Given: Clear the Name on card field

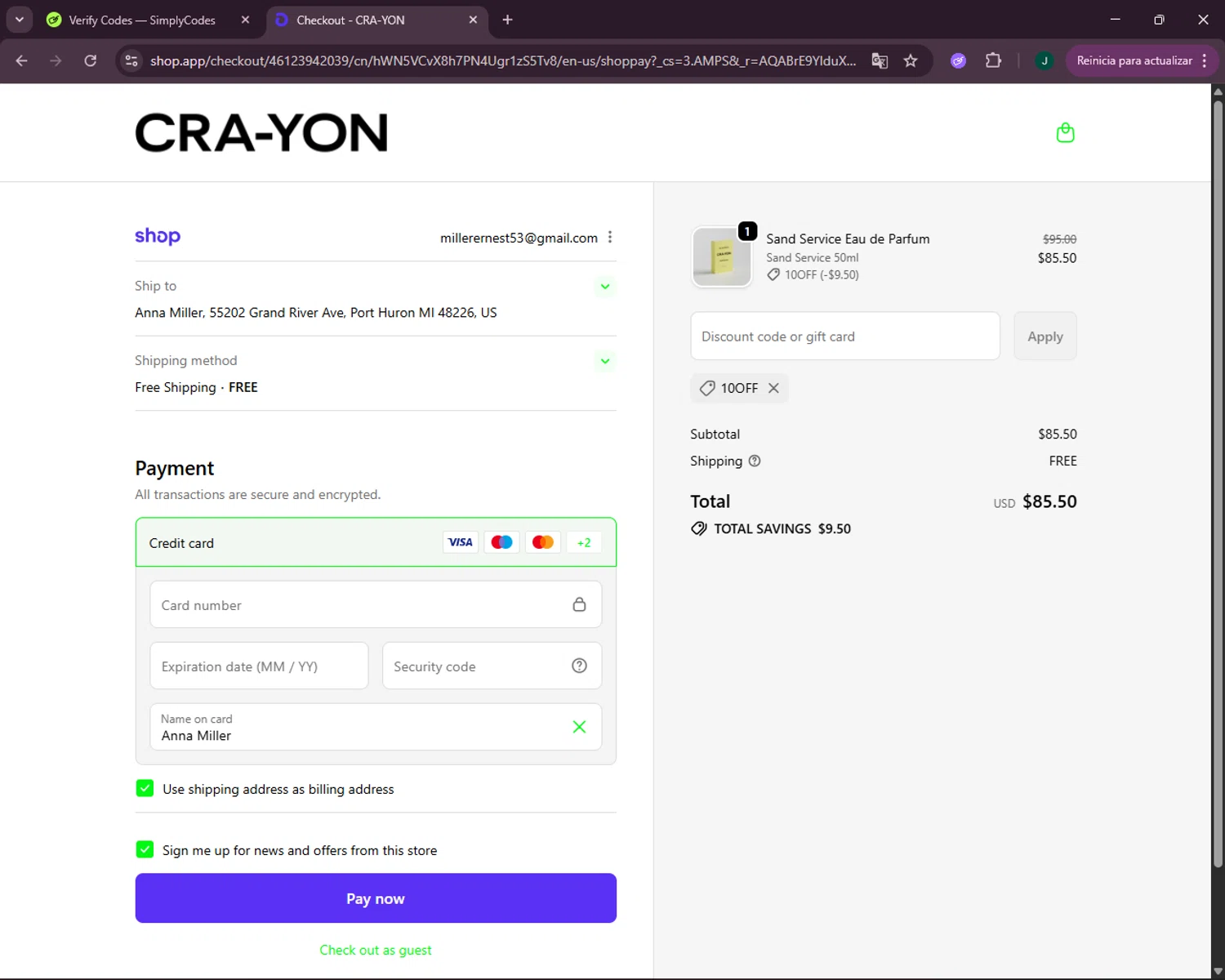Looking at the screenshot, I should click(x=579, y=727).
